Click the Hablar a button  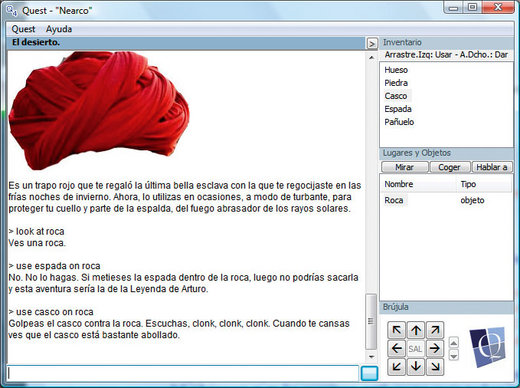tap(492, 167)
